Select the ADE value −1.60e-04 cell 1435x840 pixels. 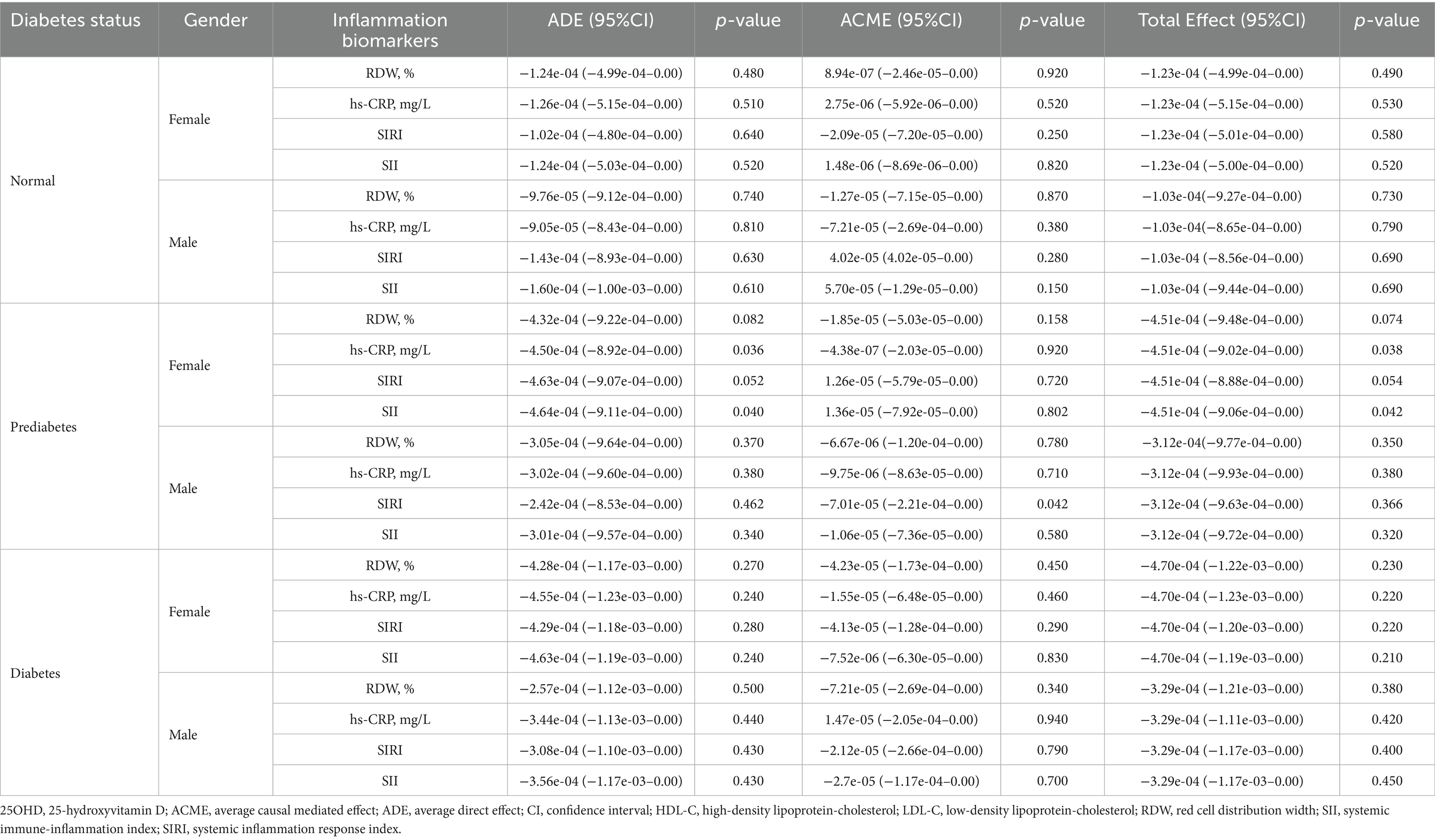(x=600, y=289)
